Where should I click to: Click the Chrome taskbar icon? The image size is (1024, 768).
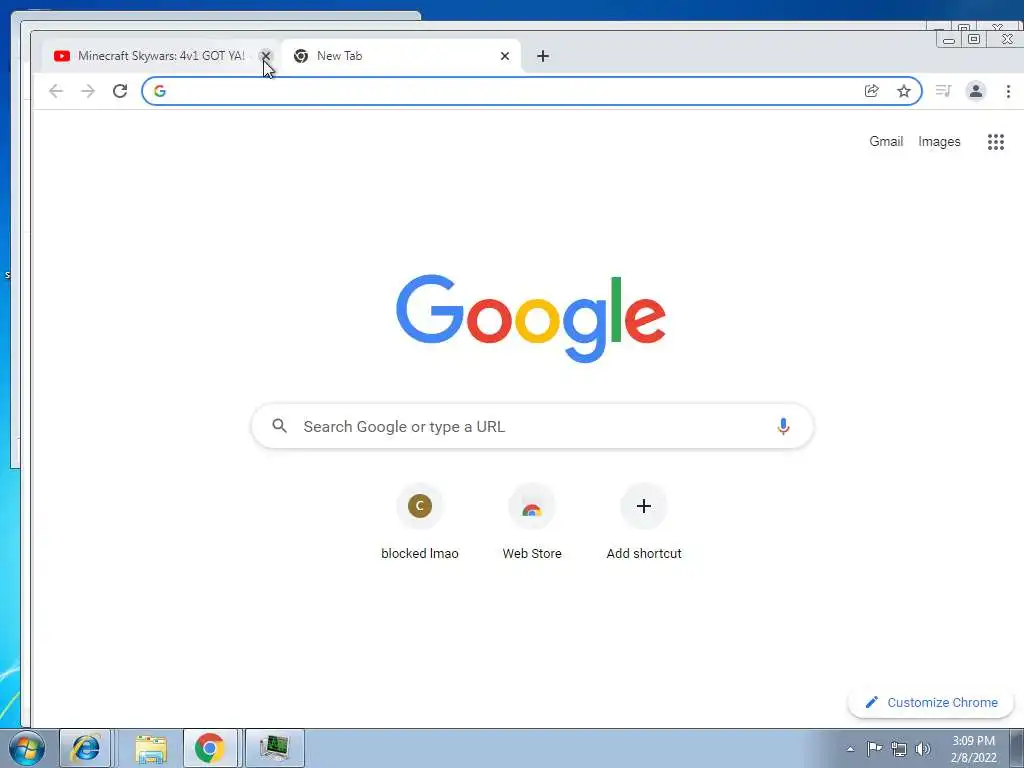pyautogui.click(x=210, y=748)
